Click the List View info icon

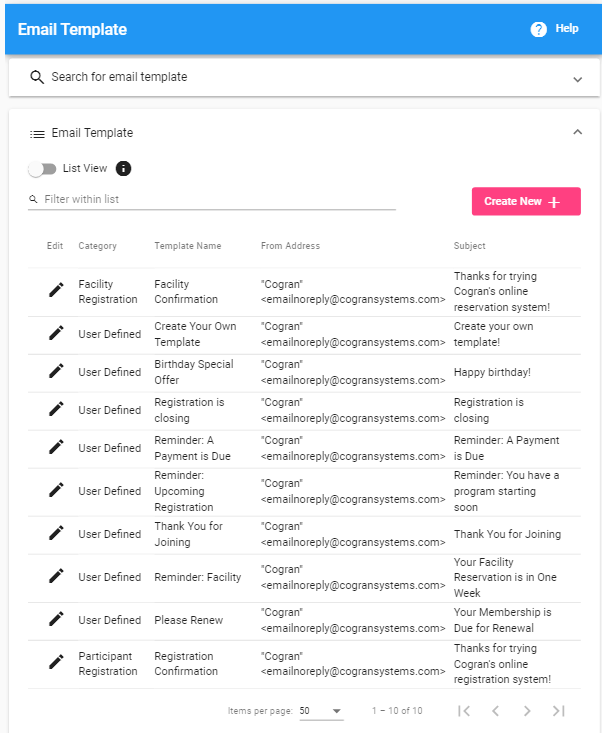[123, 168]
